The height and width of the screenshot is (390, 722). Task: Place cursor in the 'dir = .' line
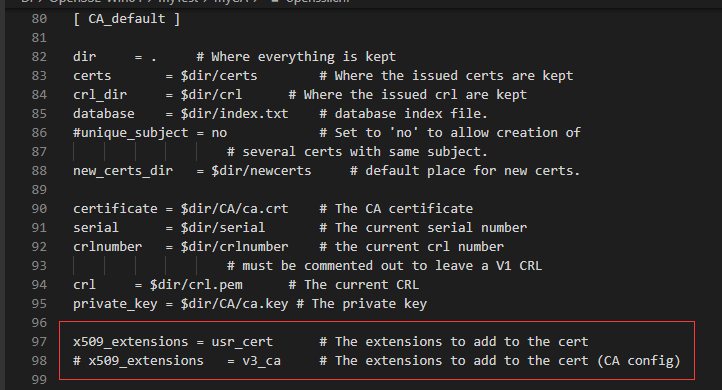pos(115,57)
